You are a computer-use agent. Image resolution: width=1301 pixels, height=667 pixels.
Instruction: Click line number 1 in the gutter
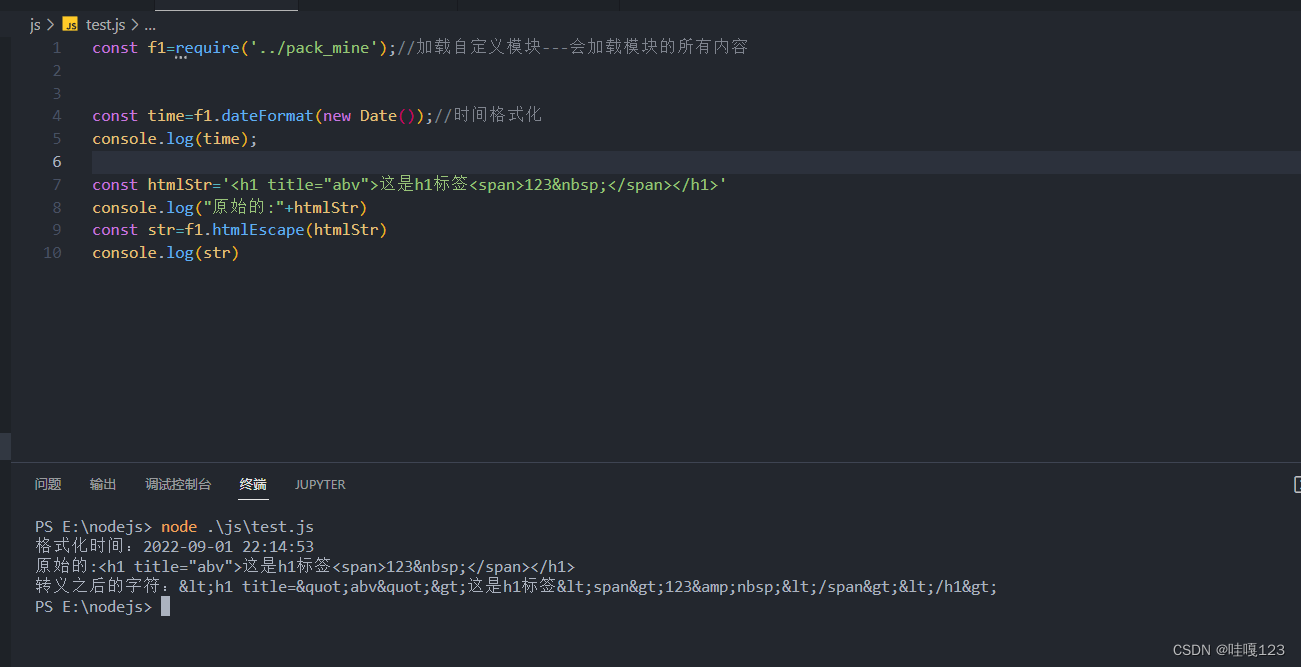[57, 47]
